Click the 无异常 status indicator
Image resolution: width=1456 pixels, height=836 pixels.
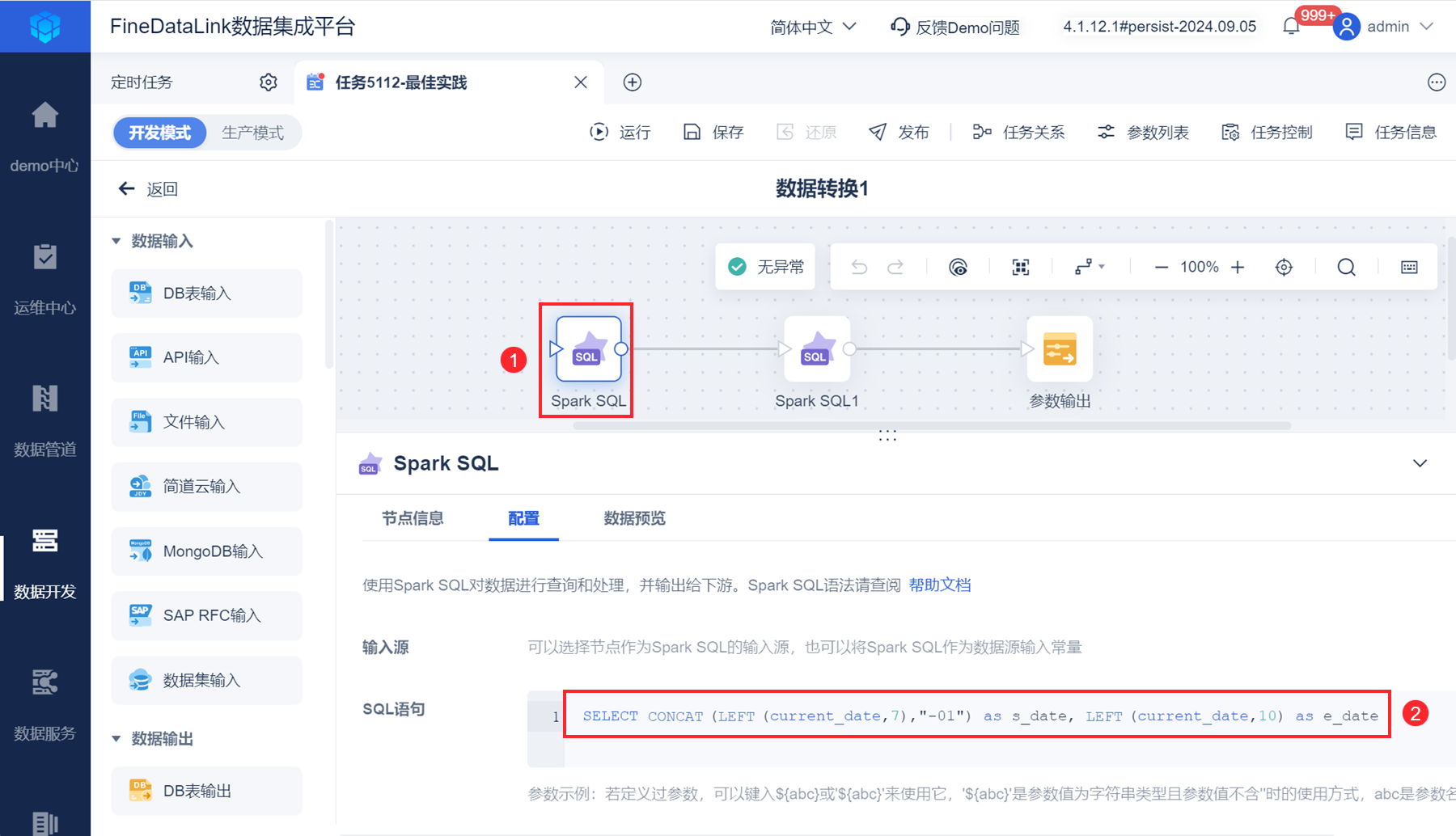pos(766,267)
